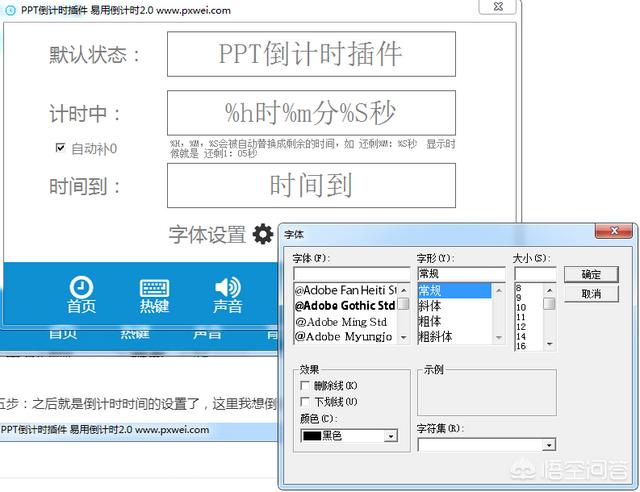Click style list scroll-up arrow
The width and height of the screenshot is (640, 492).
(x=499, y=290)
